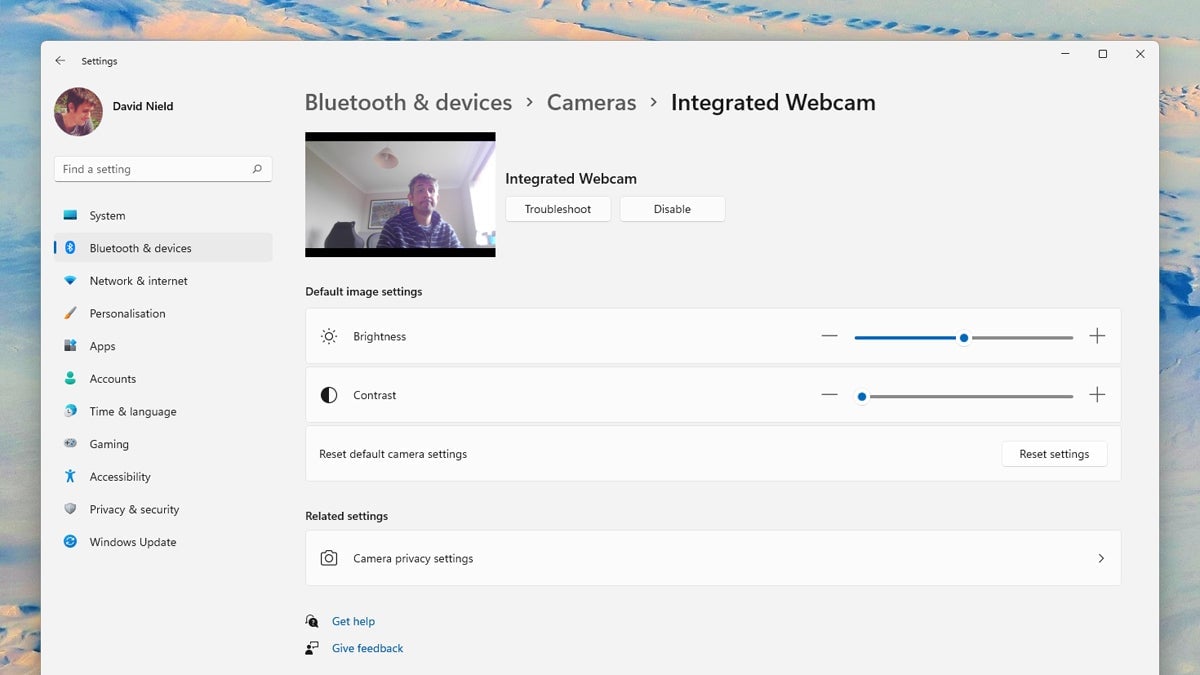Click the Brightness slider handle

coord(964,338)
